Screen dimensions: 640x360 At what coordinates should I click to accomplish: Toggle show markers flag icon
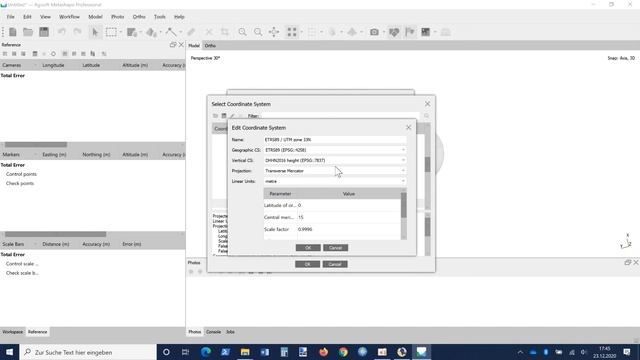pos(410,32)
